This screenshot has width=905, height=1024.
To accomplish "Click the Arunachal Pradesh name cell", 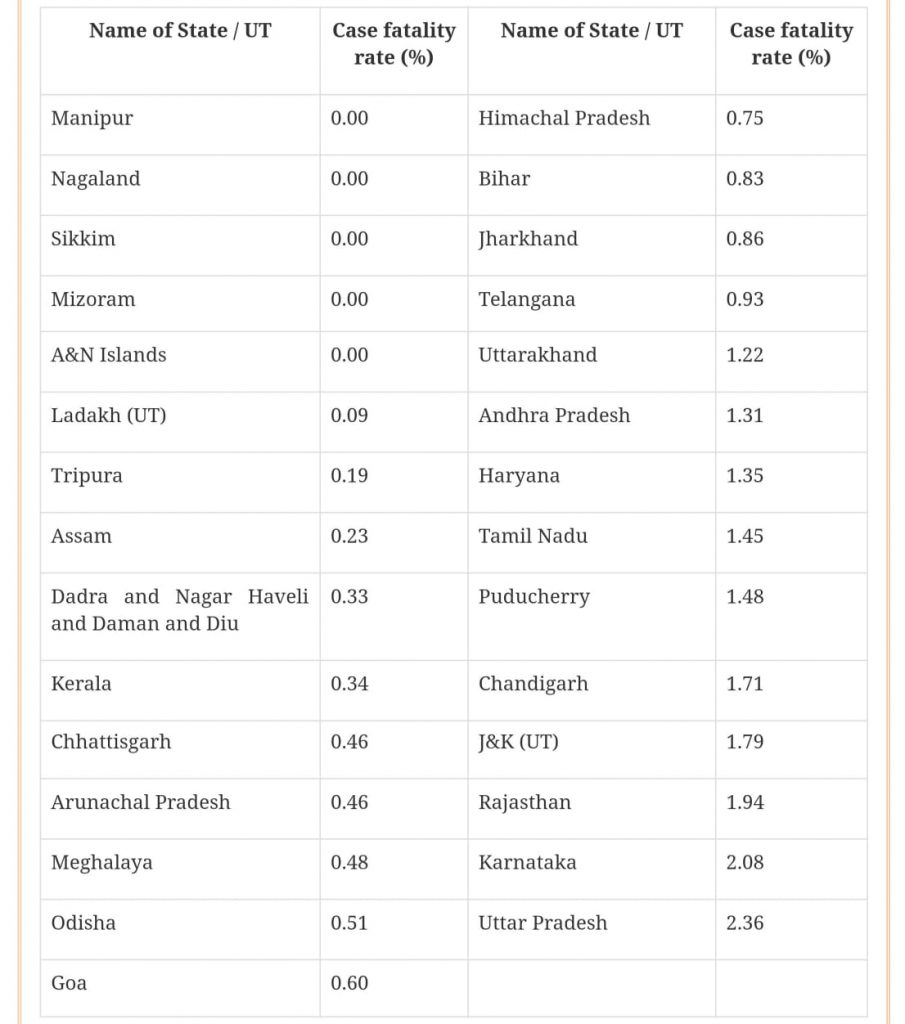I will tap(180, 808).
